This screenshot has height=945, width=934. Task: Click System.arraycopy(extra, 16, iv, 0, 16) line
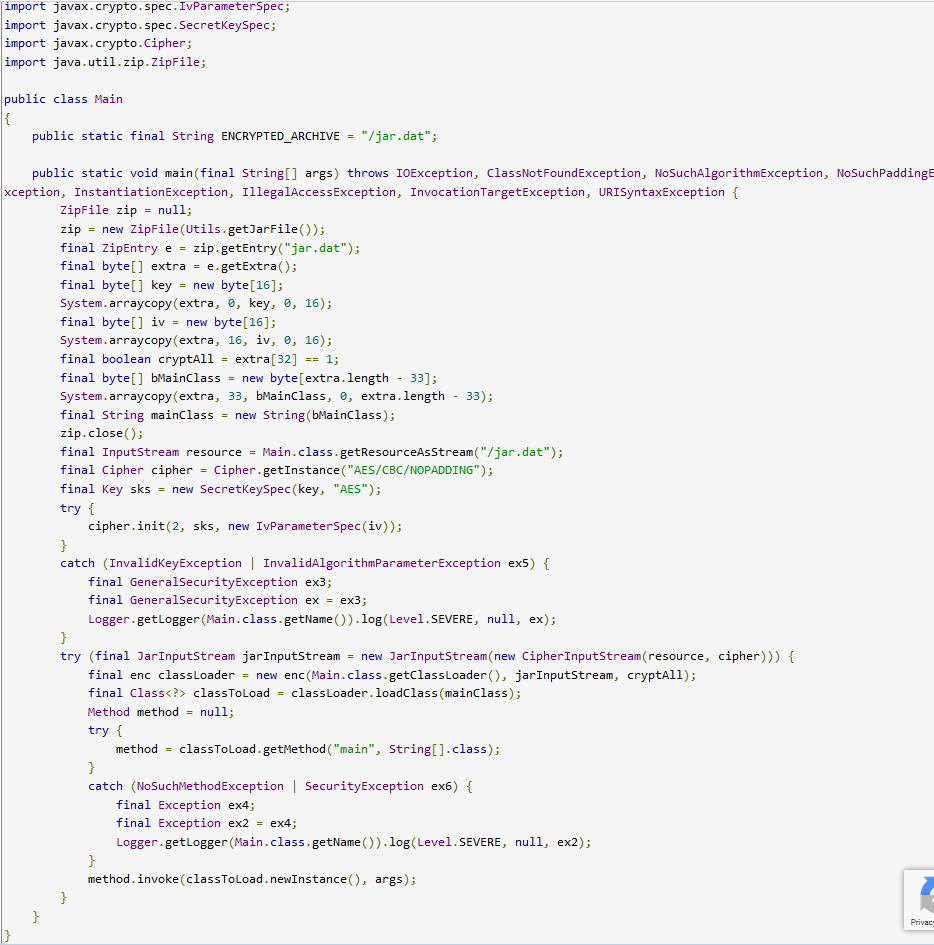196,341
